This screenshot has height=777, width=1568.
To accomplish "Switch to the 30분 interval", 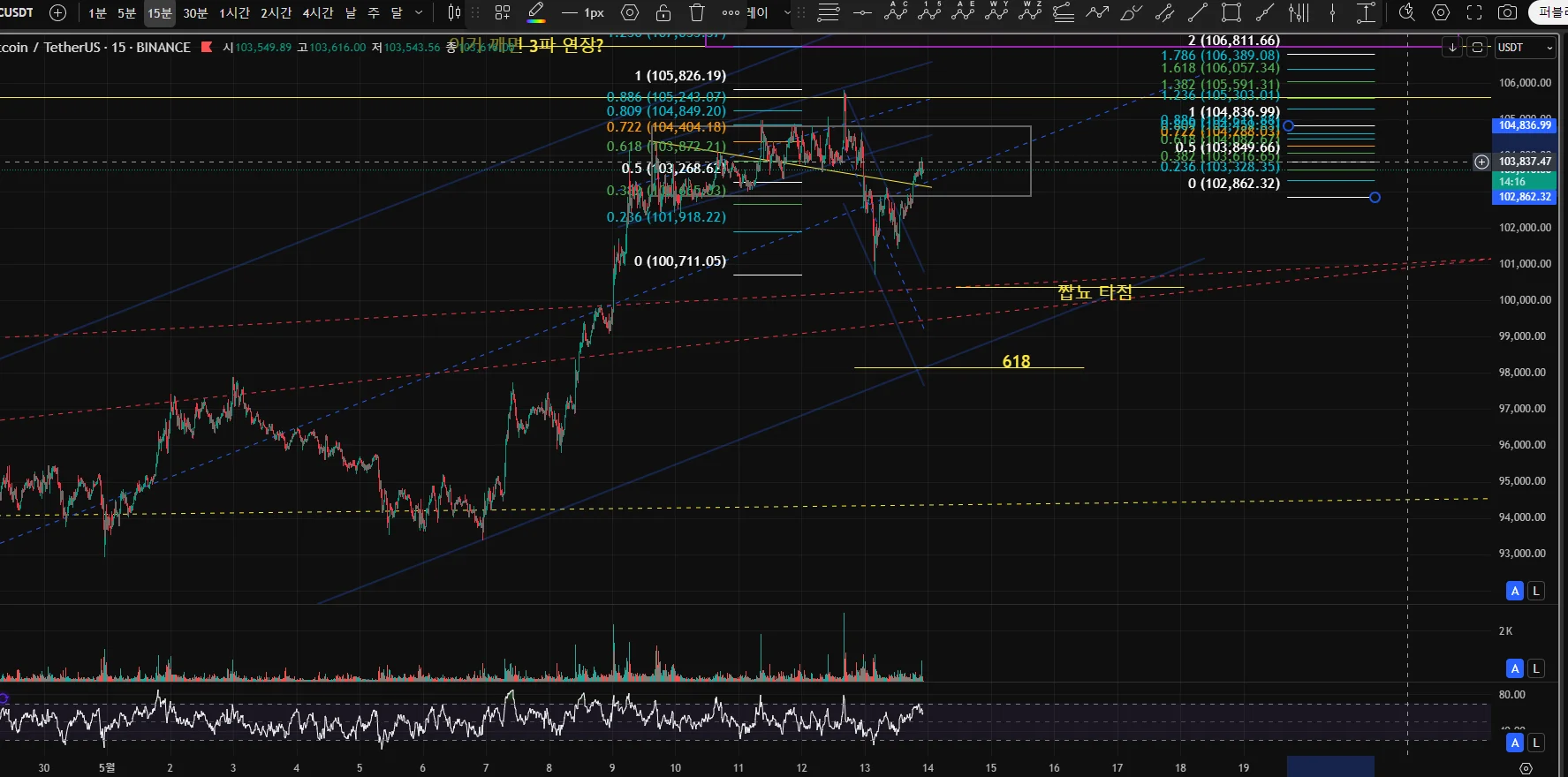I will point(195,12).
